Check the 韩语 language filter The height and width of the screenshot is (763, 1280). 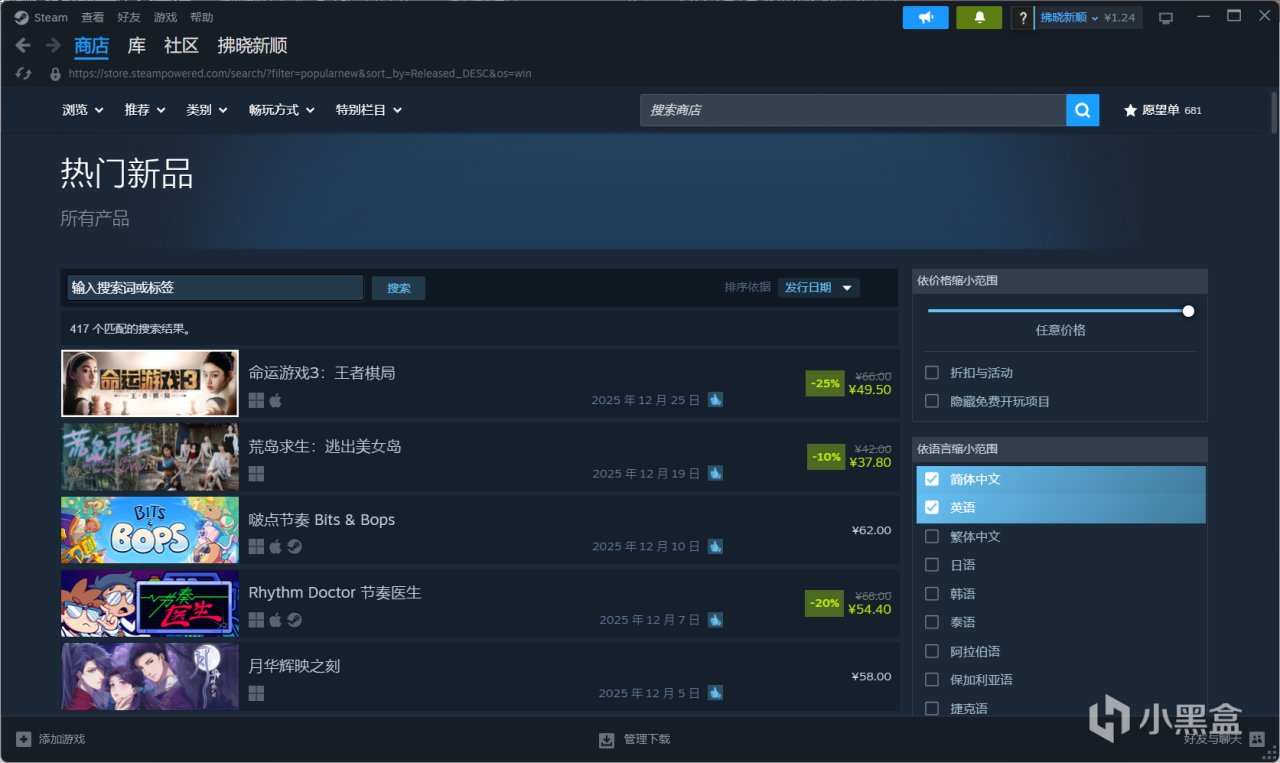(932, 593)
